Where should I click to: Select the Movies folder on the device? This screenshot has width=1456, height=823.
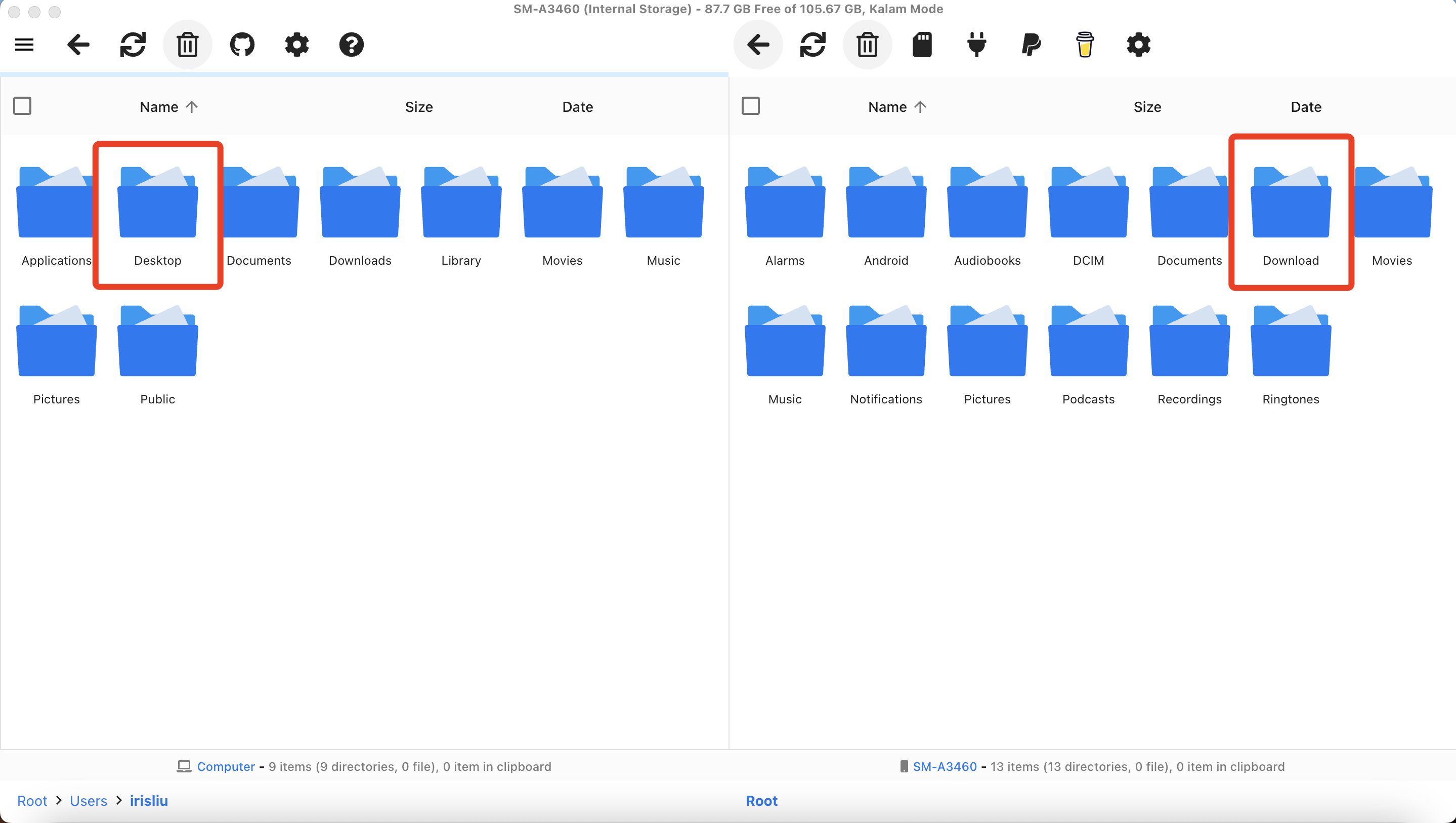(1392, 217)
